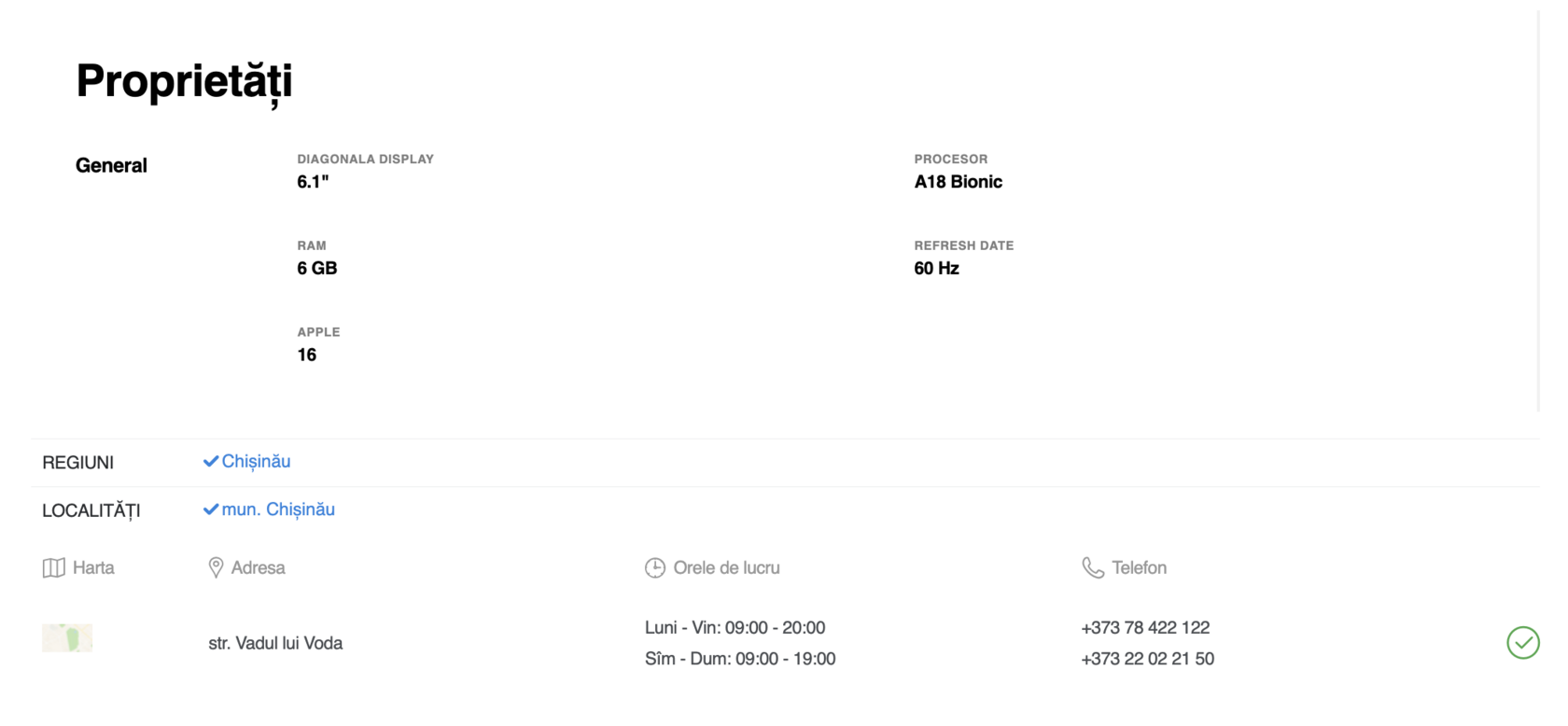The height and width of the screenshot is (726, 1568).
Task: Click the Proprietăți heading
Action: 184,81
